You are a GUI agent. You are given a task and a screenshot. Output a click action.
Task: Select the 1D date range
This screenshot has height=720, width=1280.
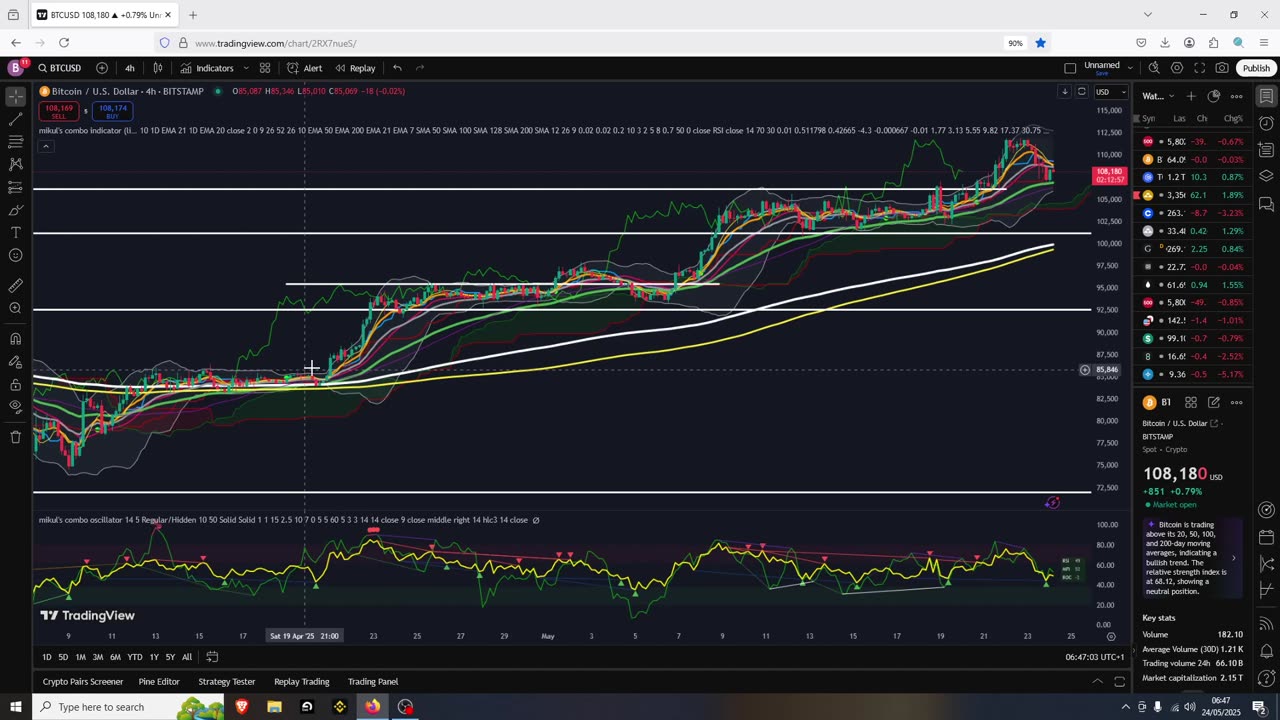(x=47, y=657)
